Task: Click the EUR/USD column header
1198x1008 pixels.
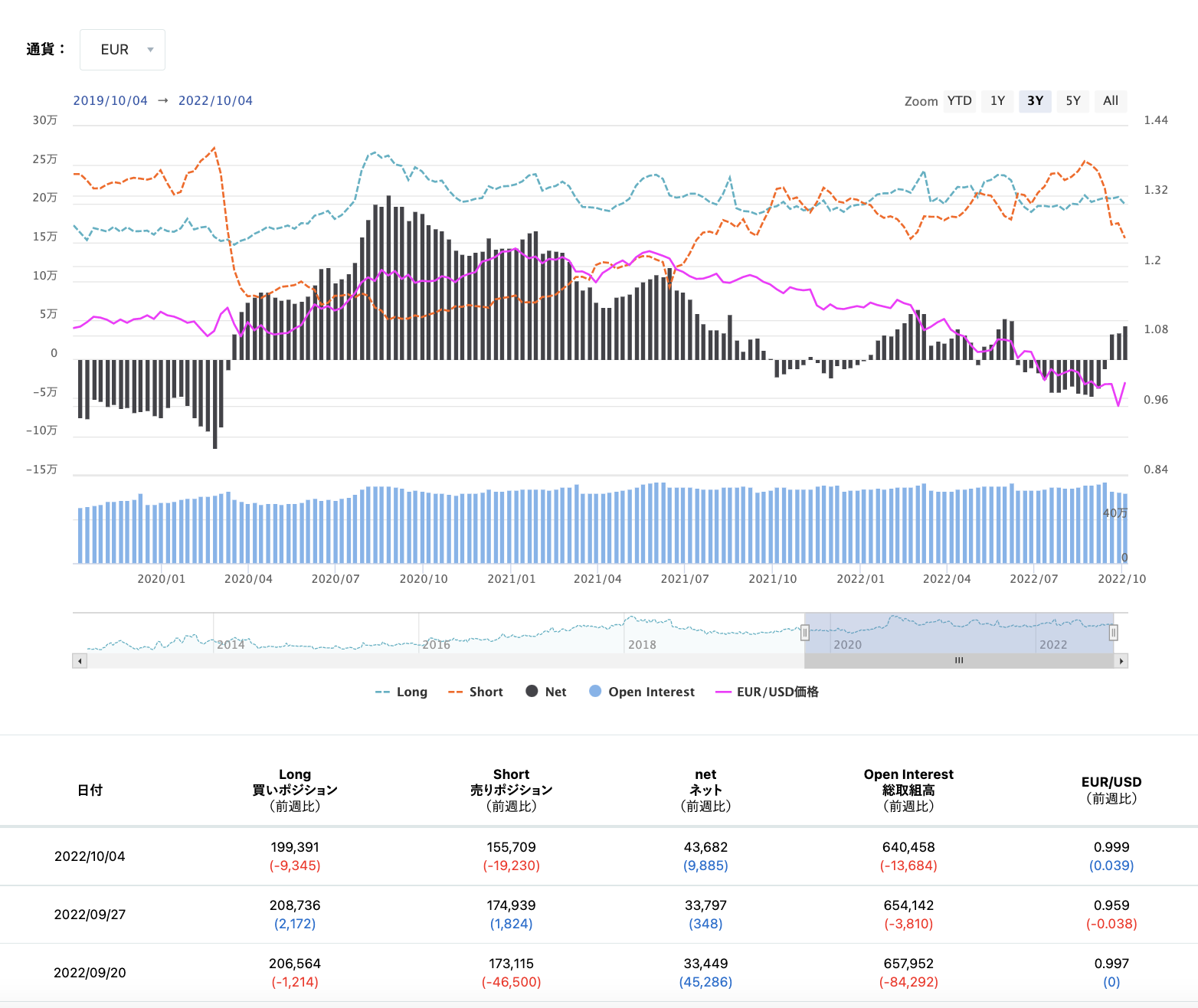Action: coord(1111,790)
